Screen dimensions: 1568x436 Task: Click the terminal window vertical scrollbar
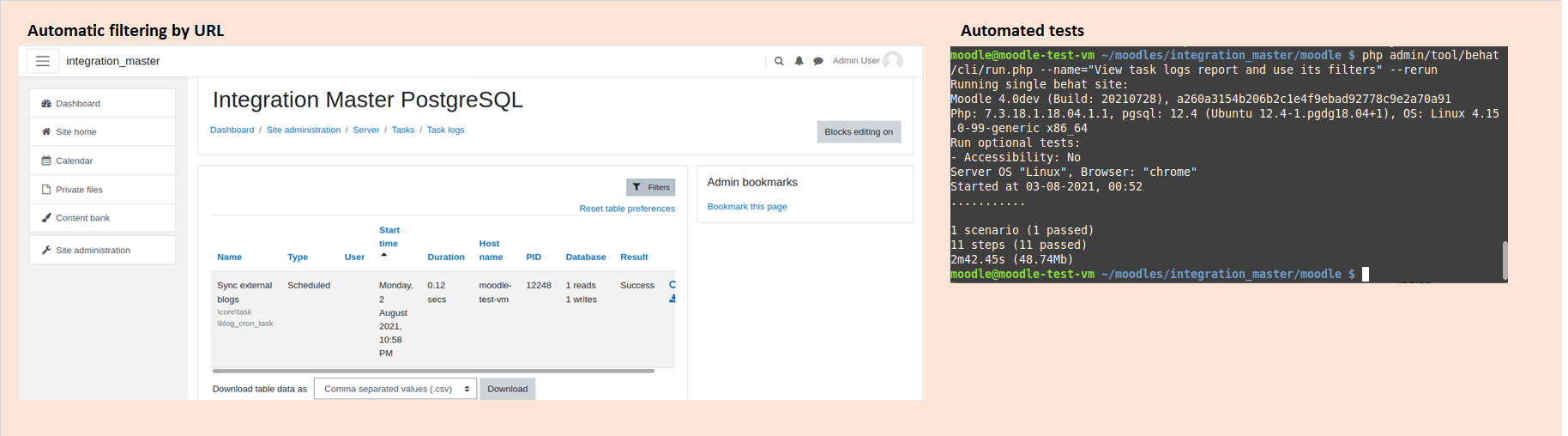point(1505,259)
